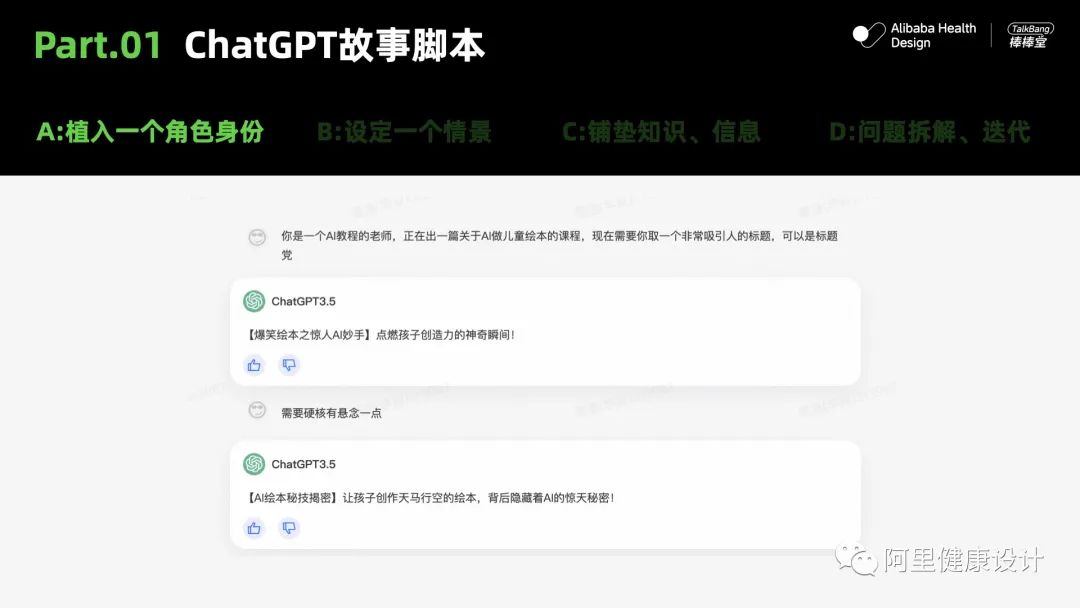Screen dimensions: 1080x608
Task: Click the user prompt starting 你是一个AI教程的老师
Action: point(559,245)
